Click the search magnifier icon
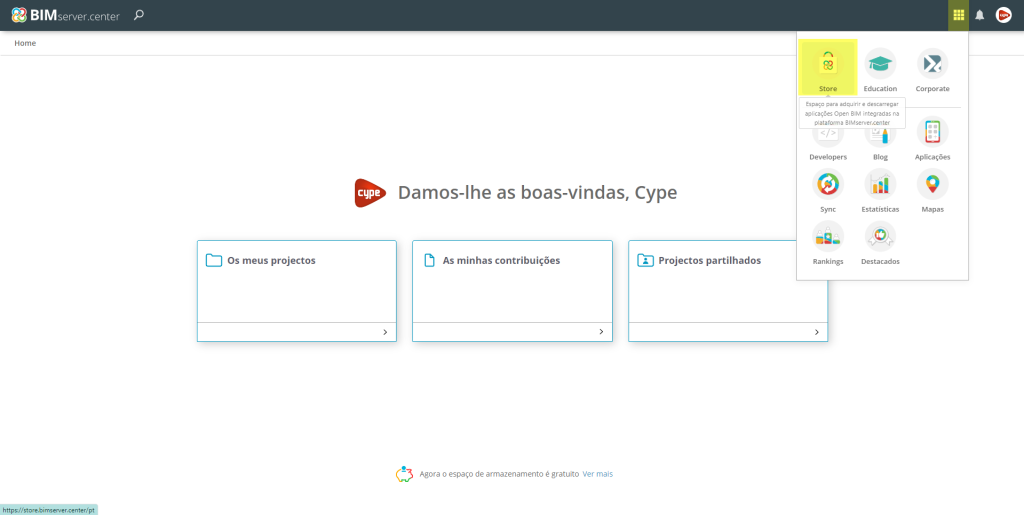The height and width of the screenshot is (515, 1024). 139,15
